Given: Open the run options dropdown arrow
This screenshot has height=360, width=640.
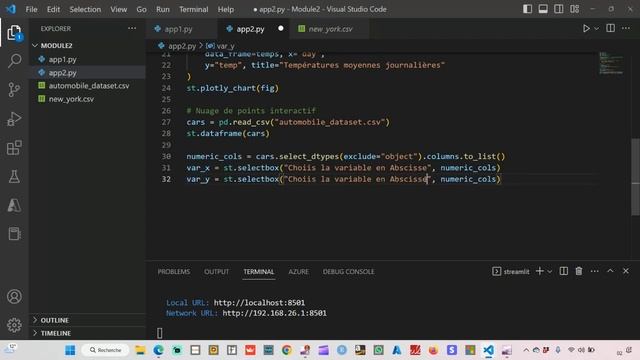Looking at the screenshot, I should 597,29.
